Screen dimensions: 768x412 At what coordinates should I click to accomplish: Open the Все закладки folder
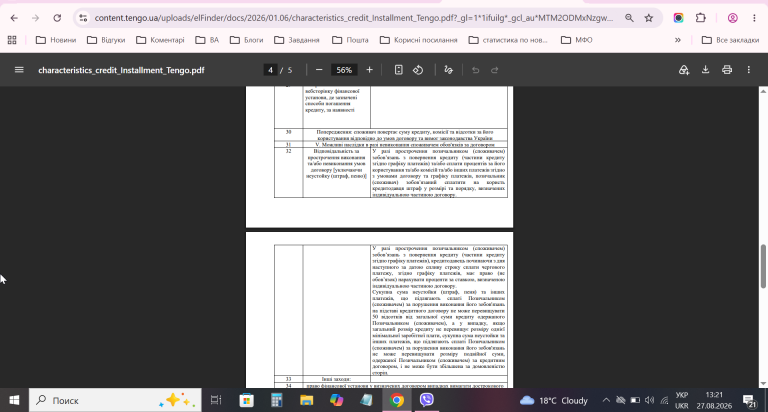(x=730, y=40)
